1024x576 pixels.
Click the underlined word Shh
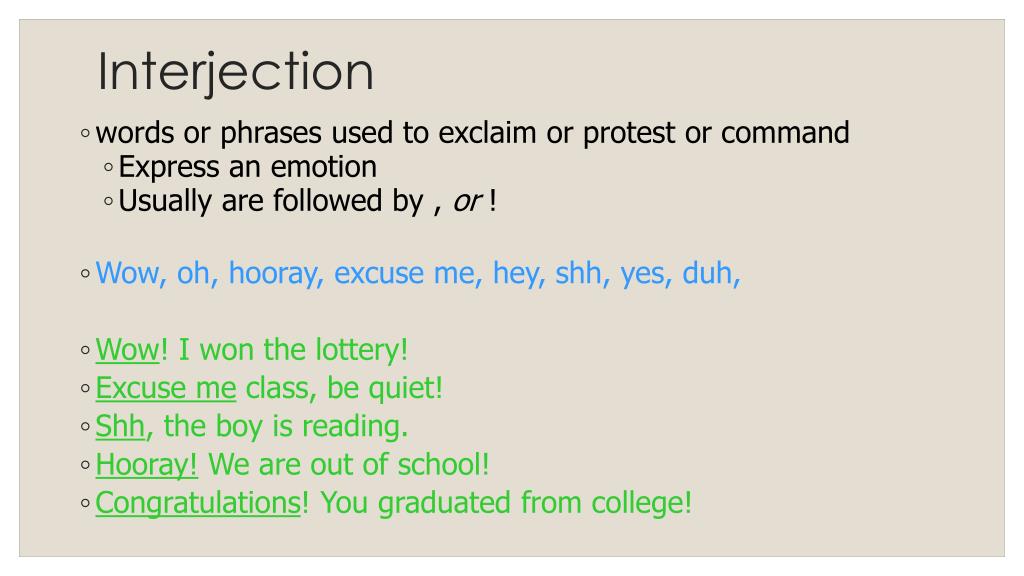[120, 426]
